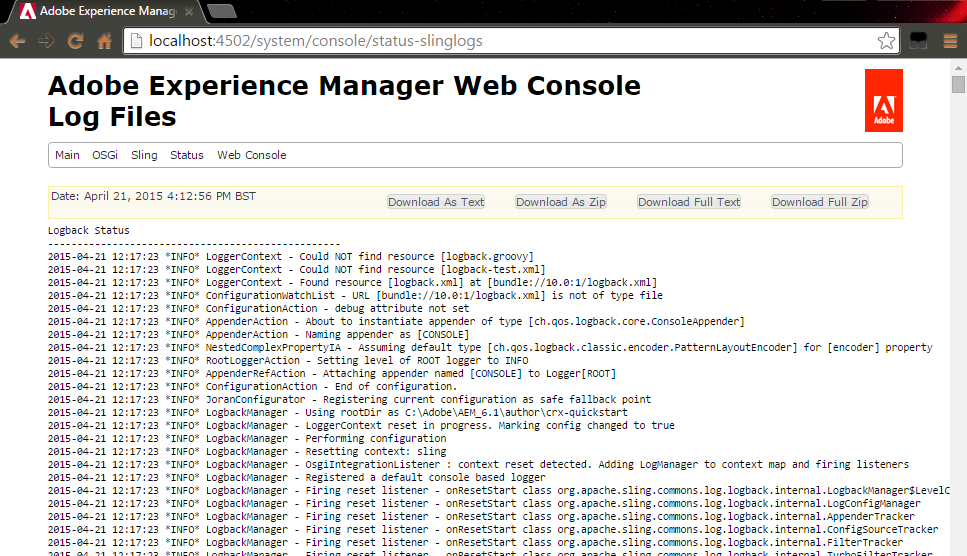Reload the page with the refresh icon
The image size is (967, 556).
pos(75,41)
